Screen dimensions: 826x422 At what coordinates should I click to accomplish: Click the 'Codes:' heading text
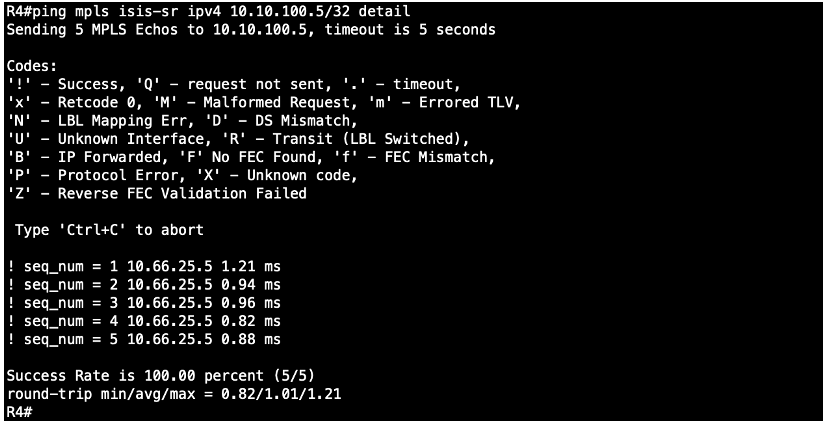point(32,67)
